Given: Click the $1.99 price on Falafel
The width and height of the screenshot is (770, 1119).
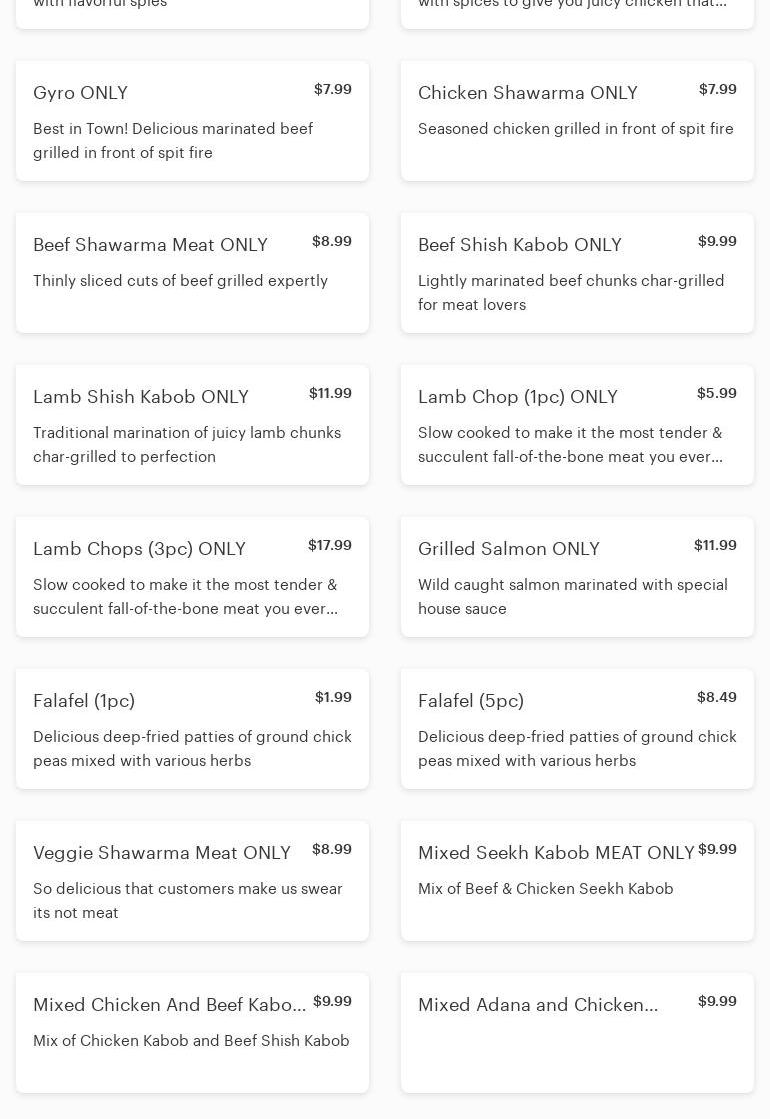Looking at the screenshot, I should (x=333, y=697).
